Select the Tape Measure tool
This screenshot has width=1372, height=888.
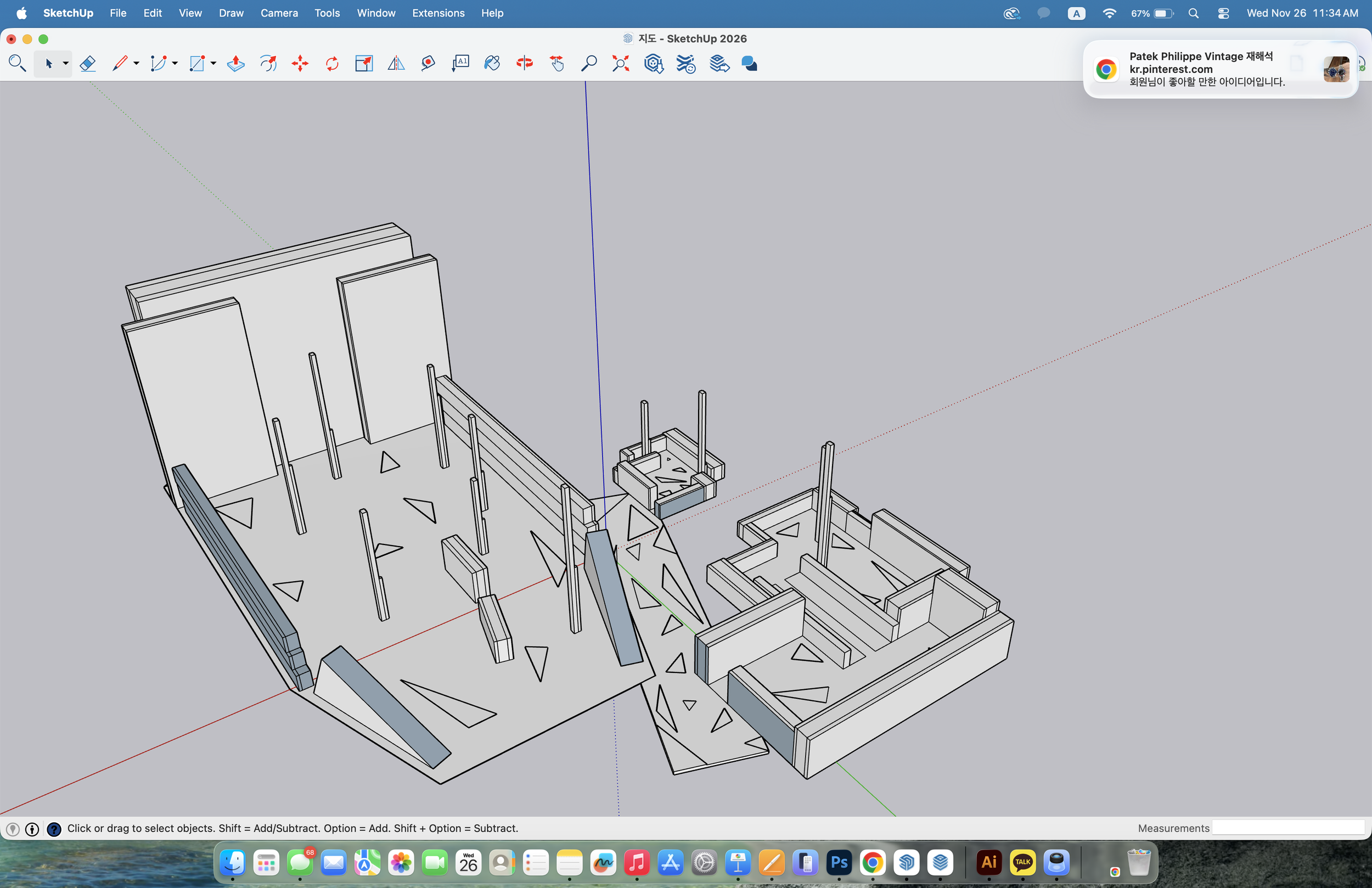[x=428, y=64]
